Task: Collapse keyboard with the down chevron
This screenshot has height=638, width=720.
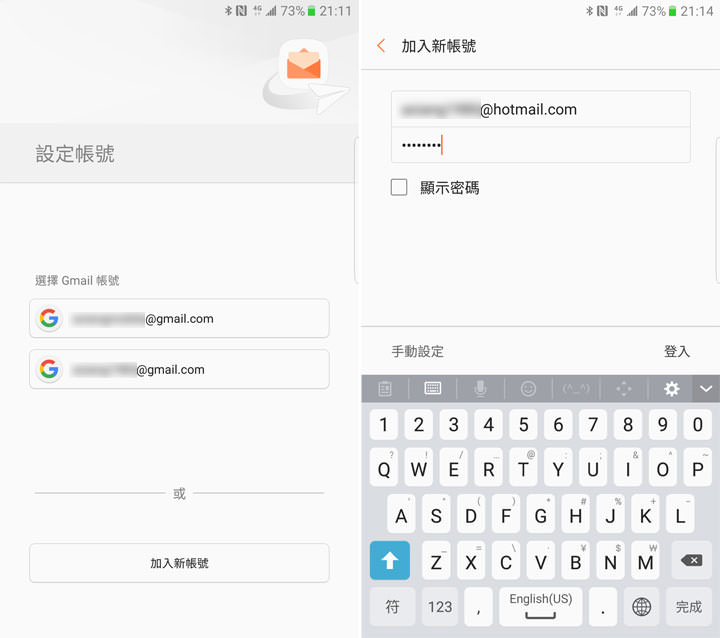Action: (706, 388)
